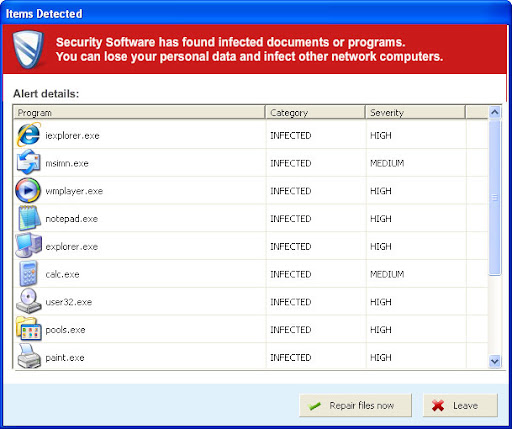This screenshot has width=512, height=429.
Task: Select the explorer.exe file name
Action: click(72, 247)
